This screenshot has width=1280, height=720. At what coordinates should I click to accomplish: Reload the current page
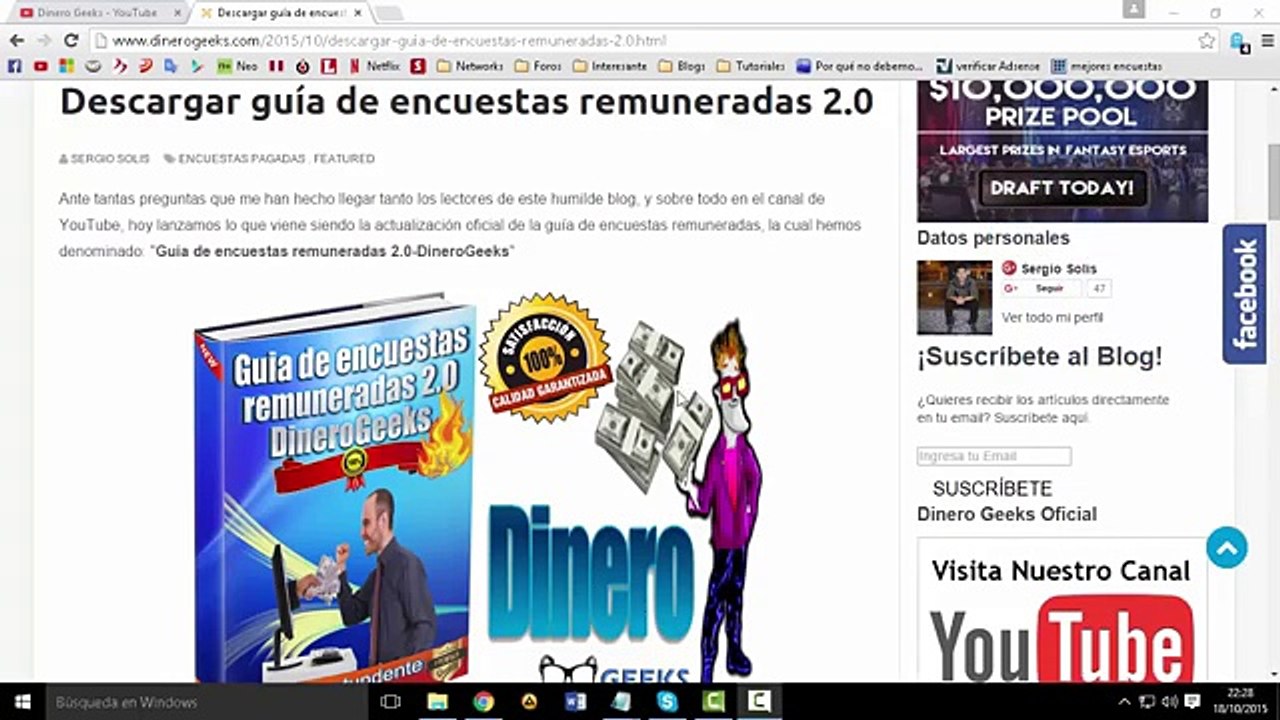pos(71,41)
